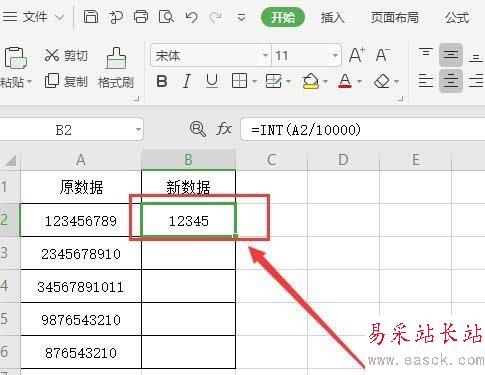Select column B header
The height and width of the screenshot is (375, 485).
click(189, 160)
